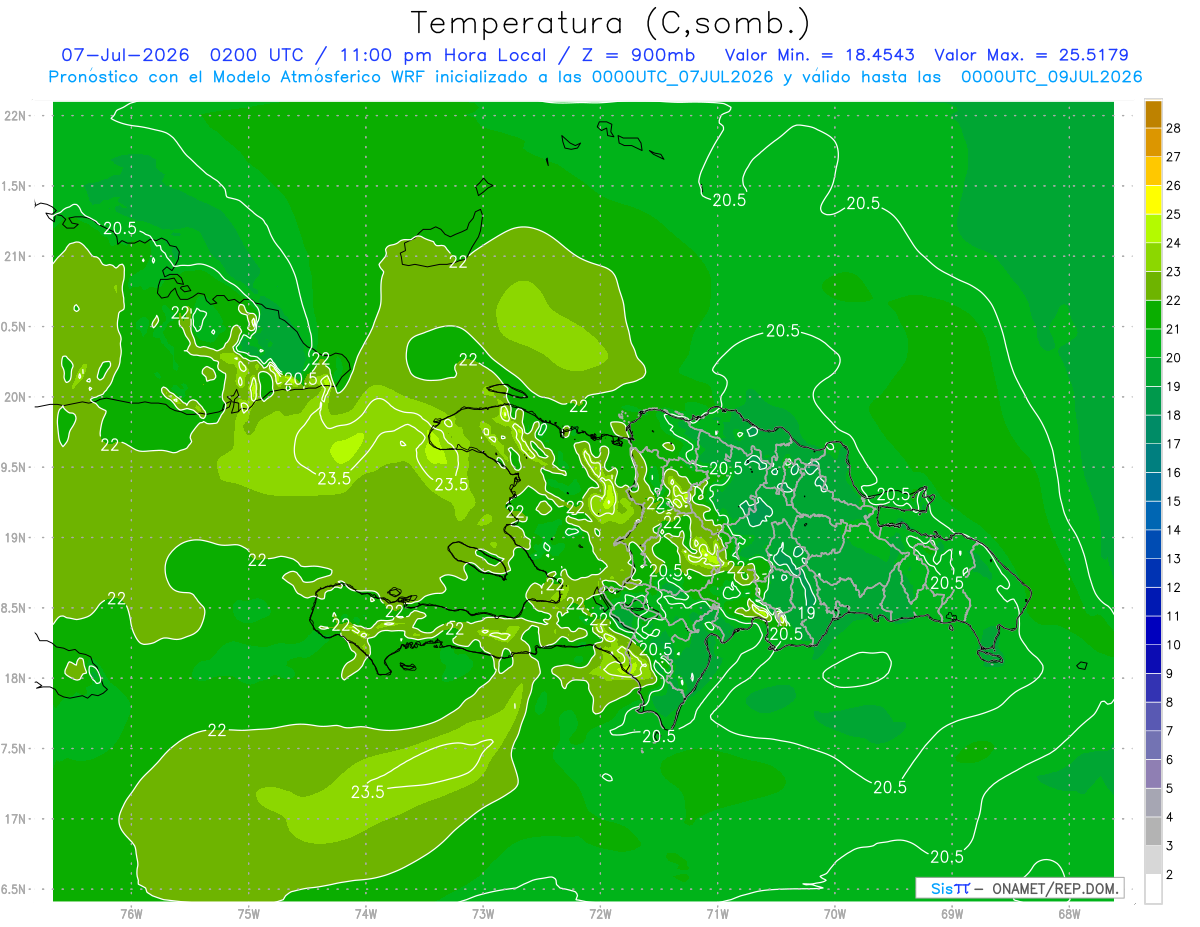Click the "23.5" contour label near 17N
This screenshot has width=1200, height=927.
coord(368,792)
